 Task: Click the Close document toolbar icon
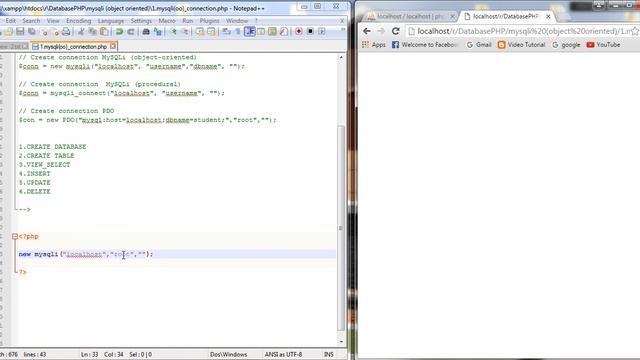pyautogui.click(x=44, y=31)
